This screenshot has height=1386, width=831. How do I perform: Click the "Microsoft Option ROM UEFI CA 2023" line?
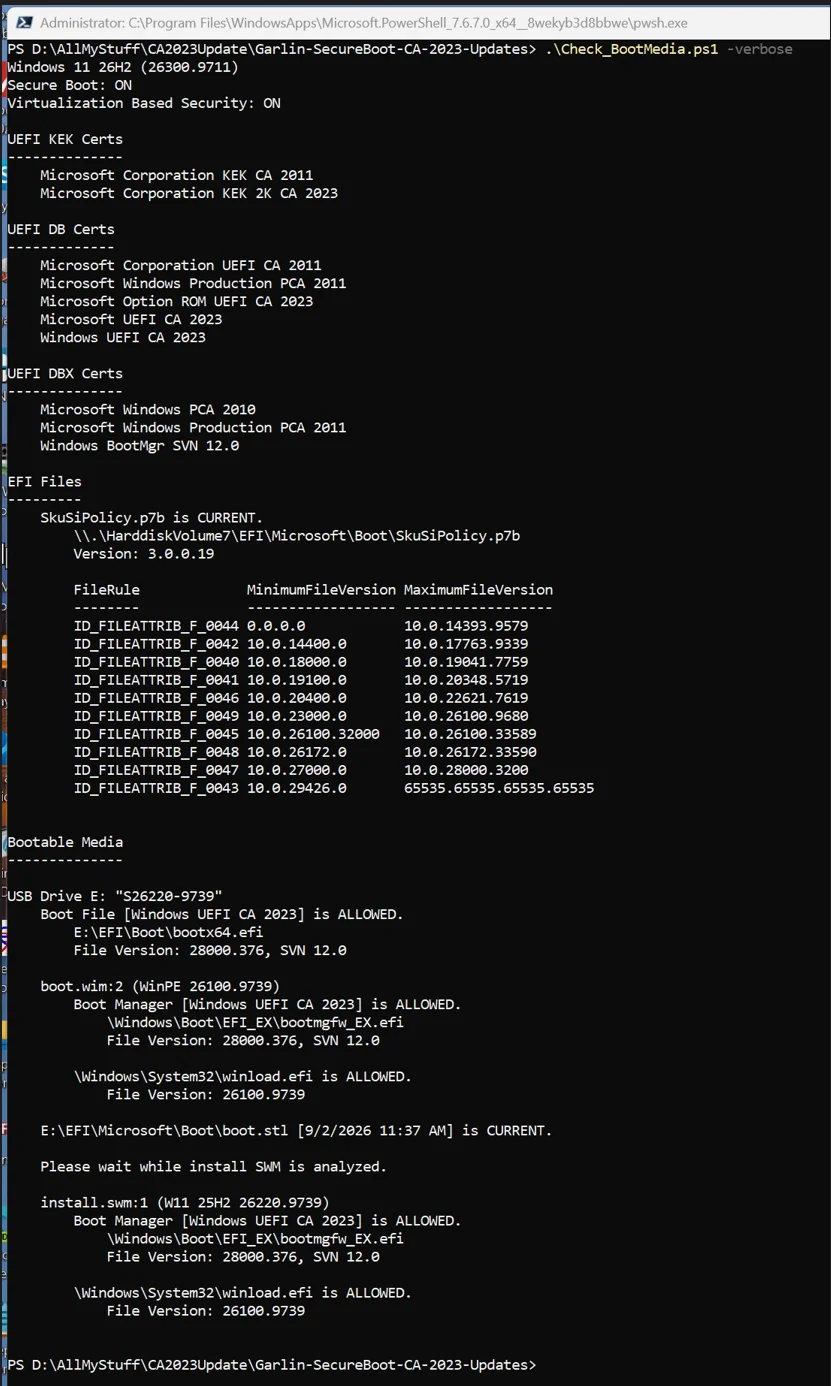point(177,301)
